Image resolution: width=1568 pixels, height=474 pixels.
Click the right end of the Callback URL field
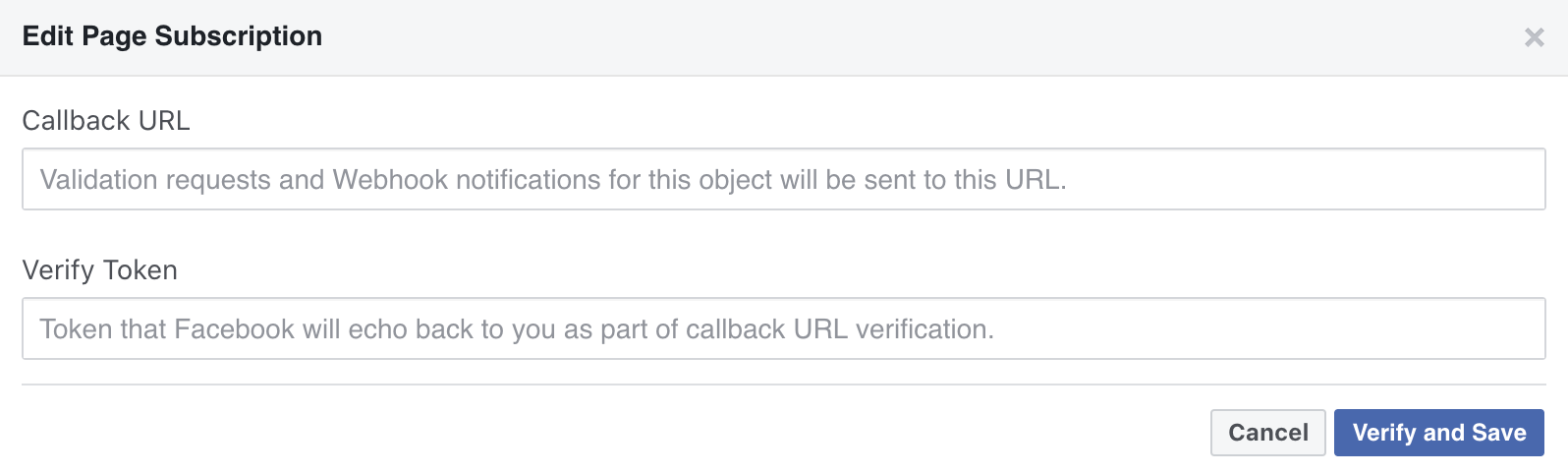pyautogui.click(x=1513, y=179)
